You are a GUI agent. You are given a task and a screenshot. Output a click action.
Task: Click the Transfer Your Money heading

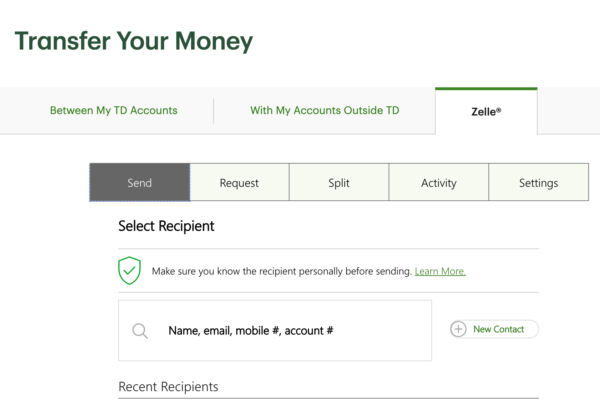[x=133, y=41]
